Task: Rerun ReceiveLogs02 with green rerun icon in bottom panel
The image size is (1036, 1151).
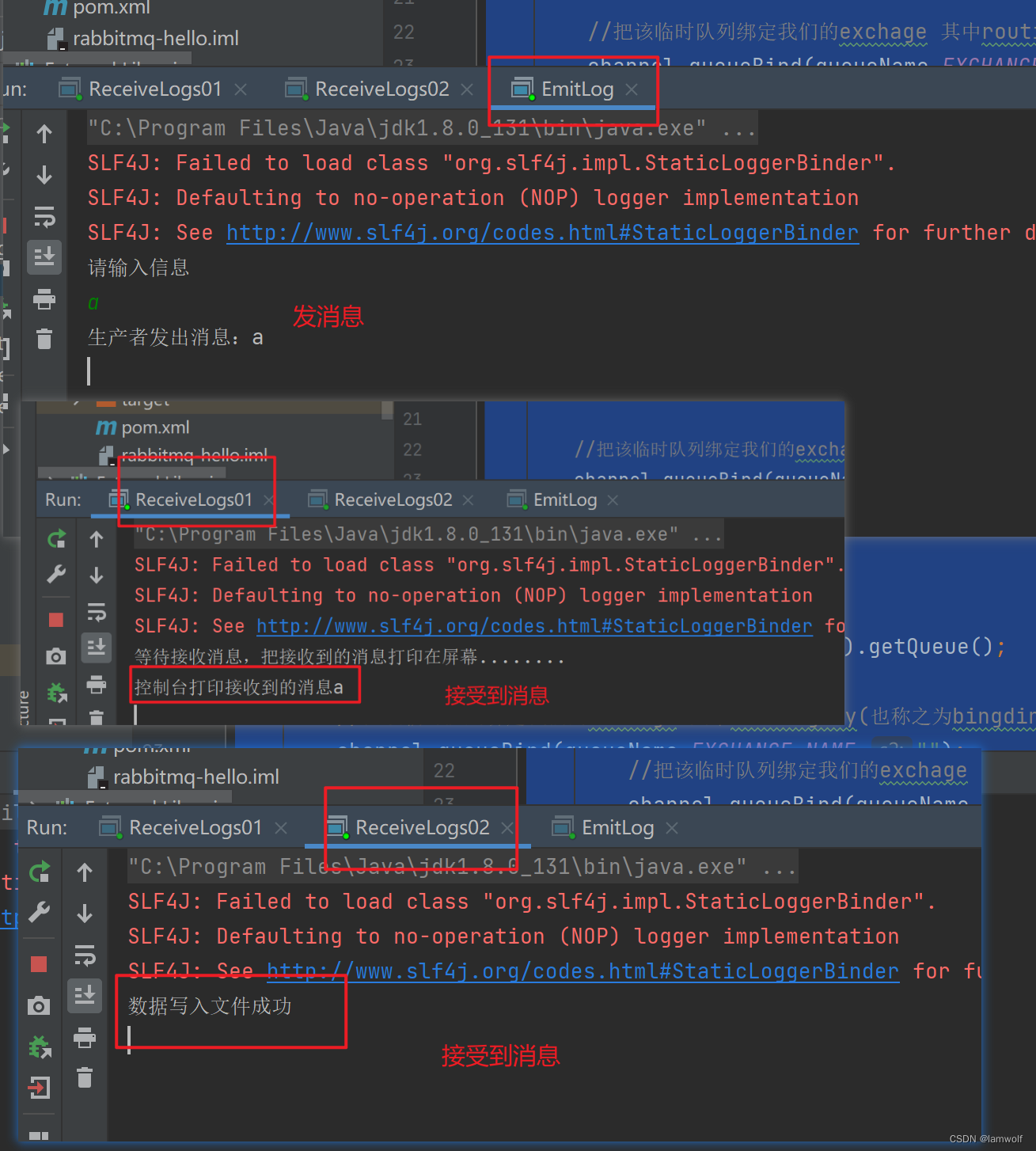Action: 39,872
